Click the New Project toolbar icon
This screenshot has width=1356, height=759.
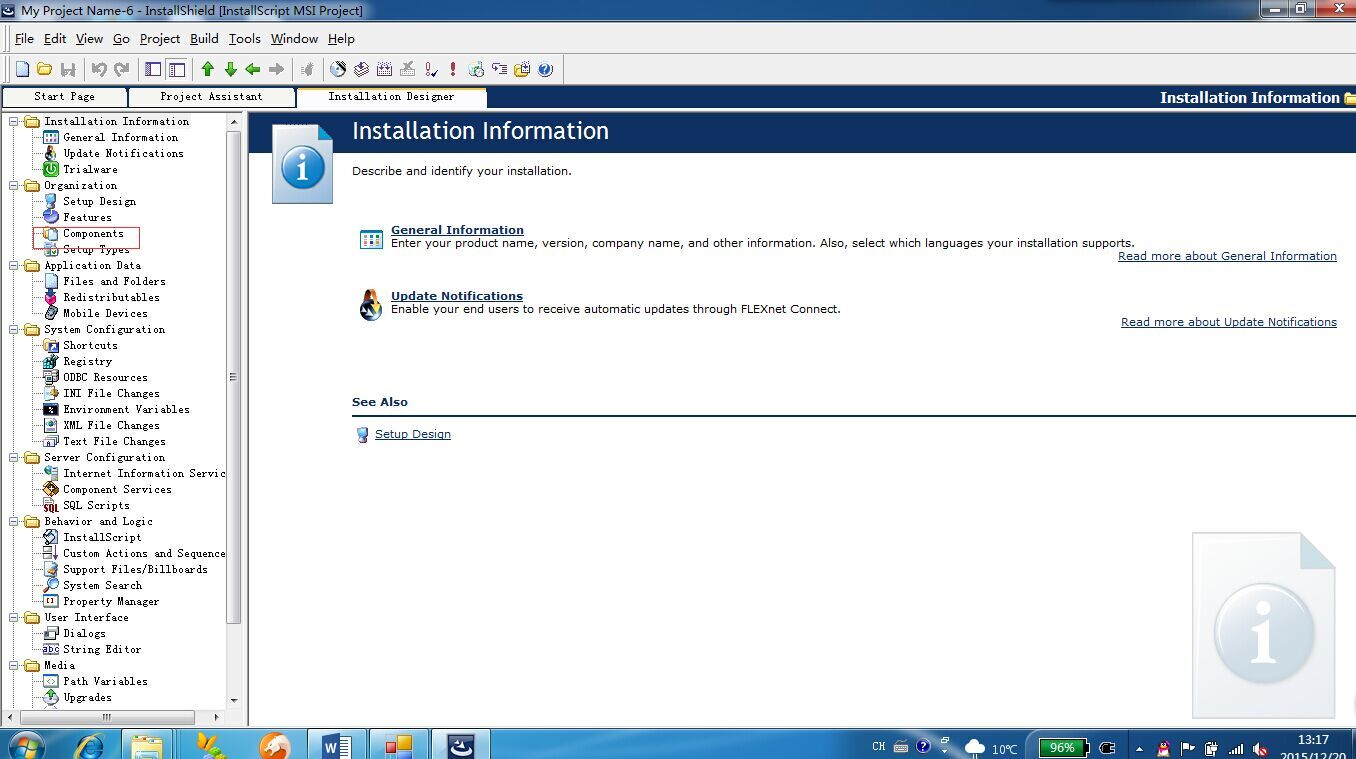click(22, 69)
